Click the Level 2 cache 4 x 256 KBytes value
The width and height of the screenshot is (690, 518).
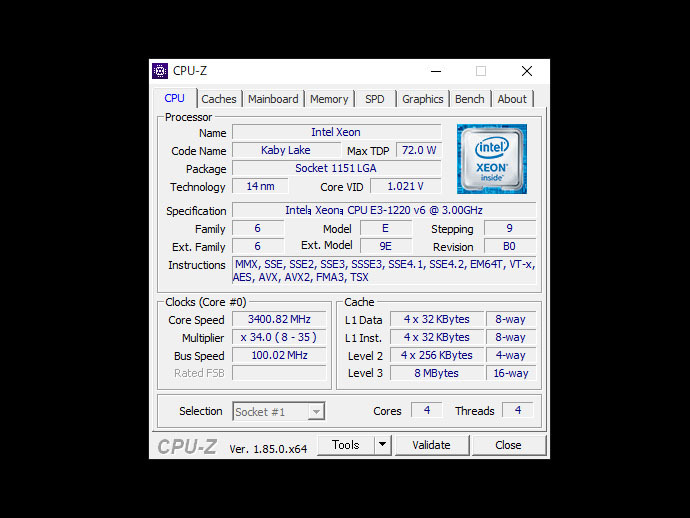(437, 355)
